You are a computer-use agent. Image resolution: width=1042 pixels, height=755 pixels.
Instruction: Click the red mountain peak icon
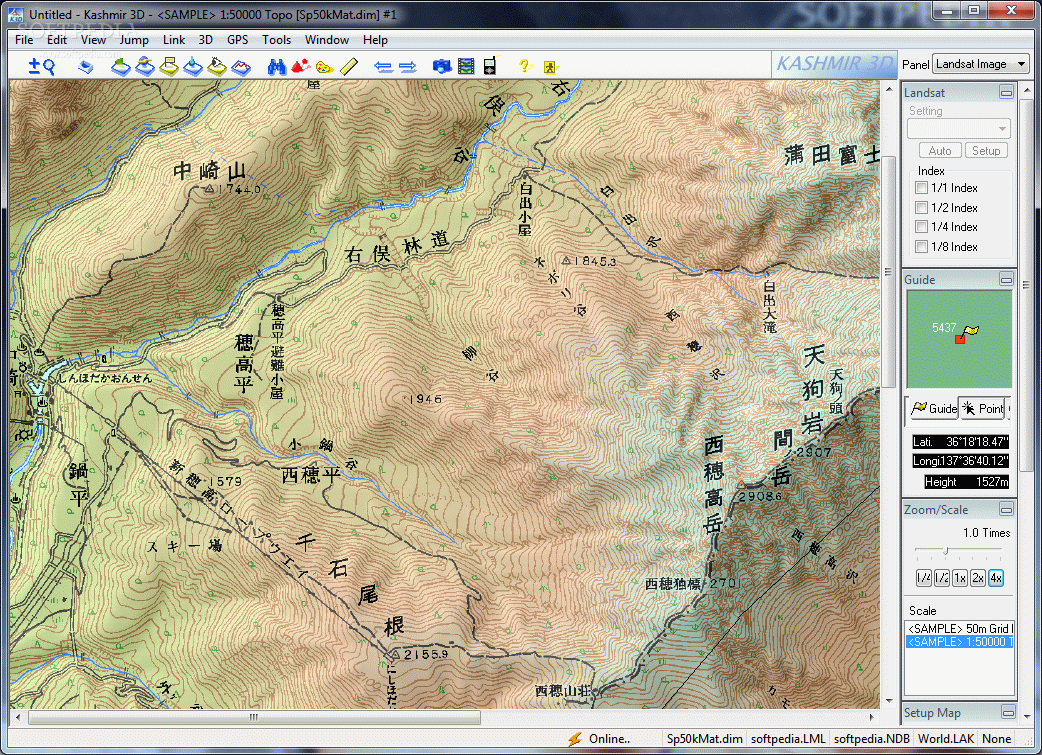300,66
